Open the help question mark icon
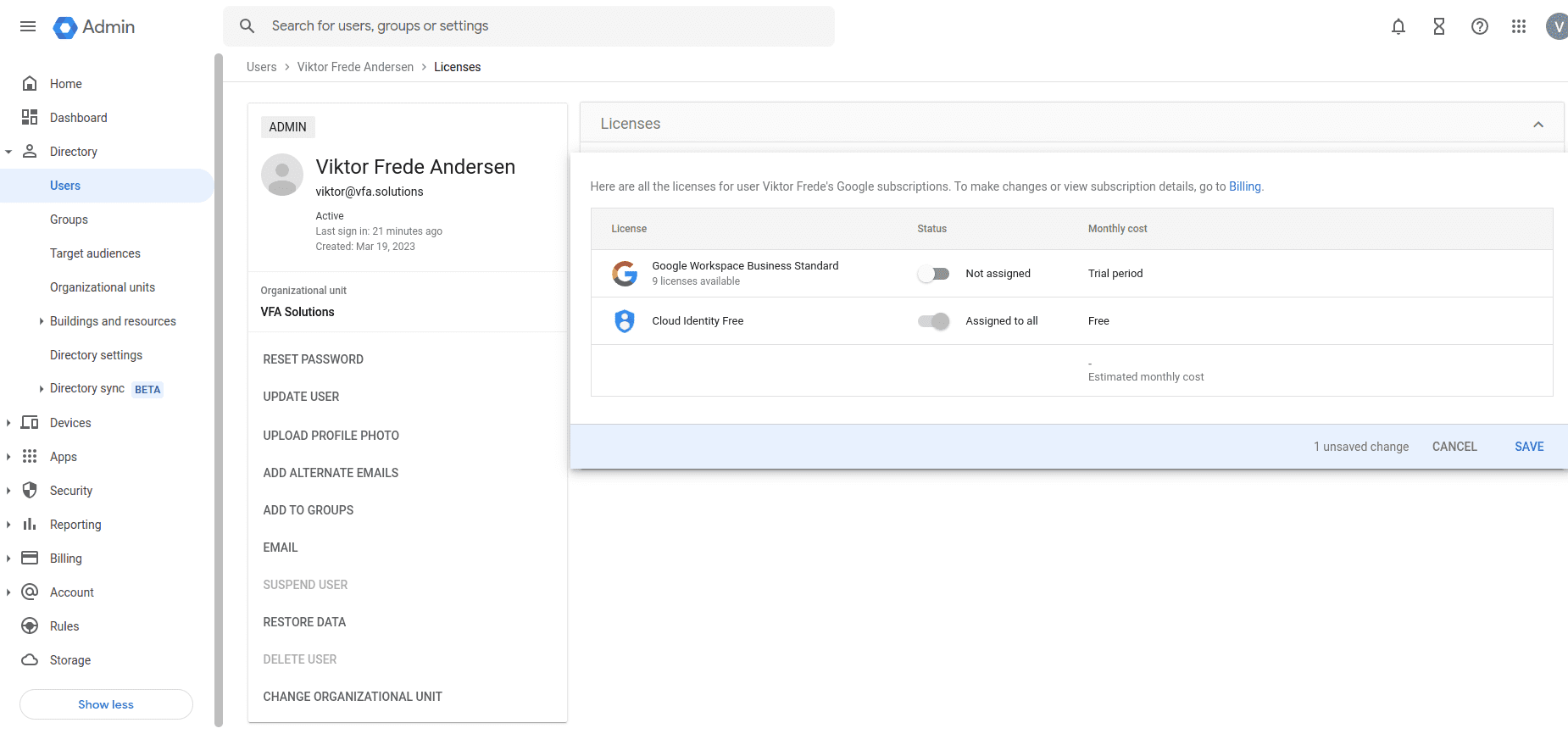This screenshot has height=745, width=1568. click(1479, 26)
